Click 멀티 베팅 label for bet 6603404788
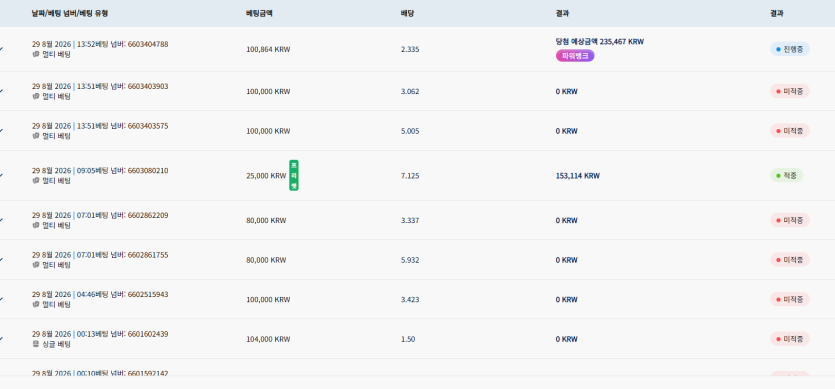This screenshot has height=389, width=835. pyautogui.click(x=56, y=55)
